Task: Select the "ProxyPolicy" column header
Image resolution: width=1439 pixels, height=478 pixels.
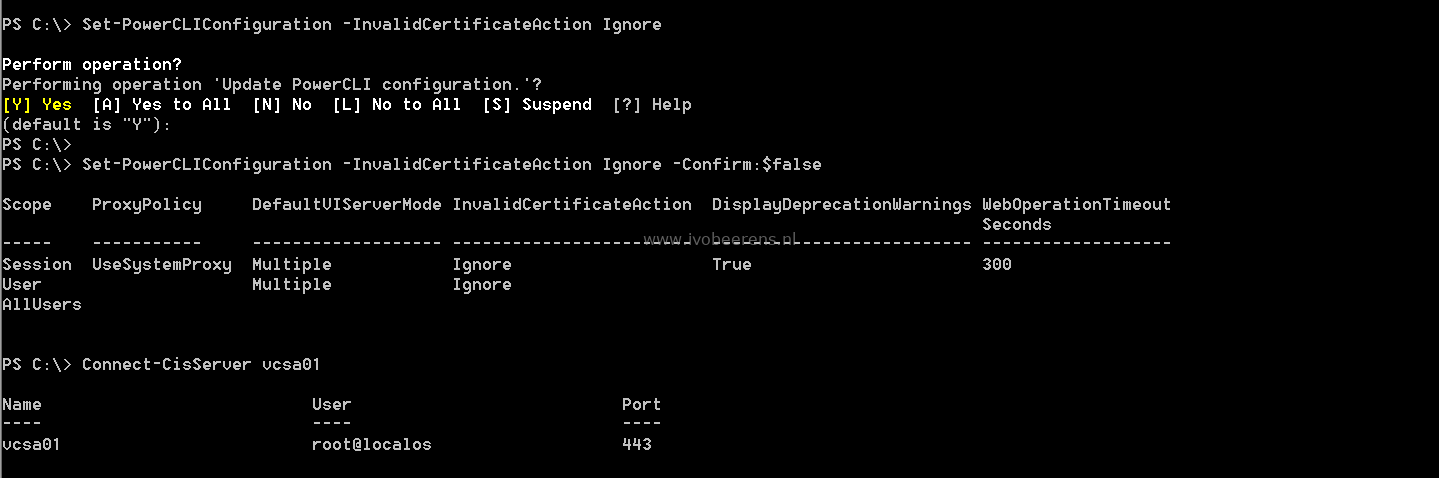Action: (147, 204)
